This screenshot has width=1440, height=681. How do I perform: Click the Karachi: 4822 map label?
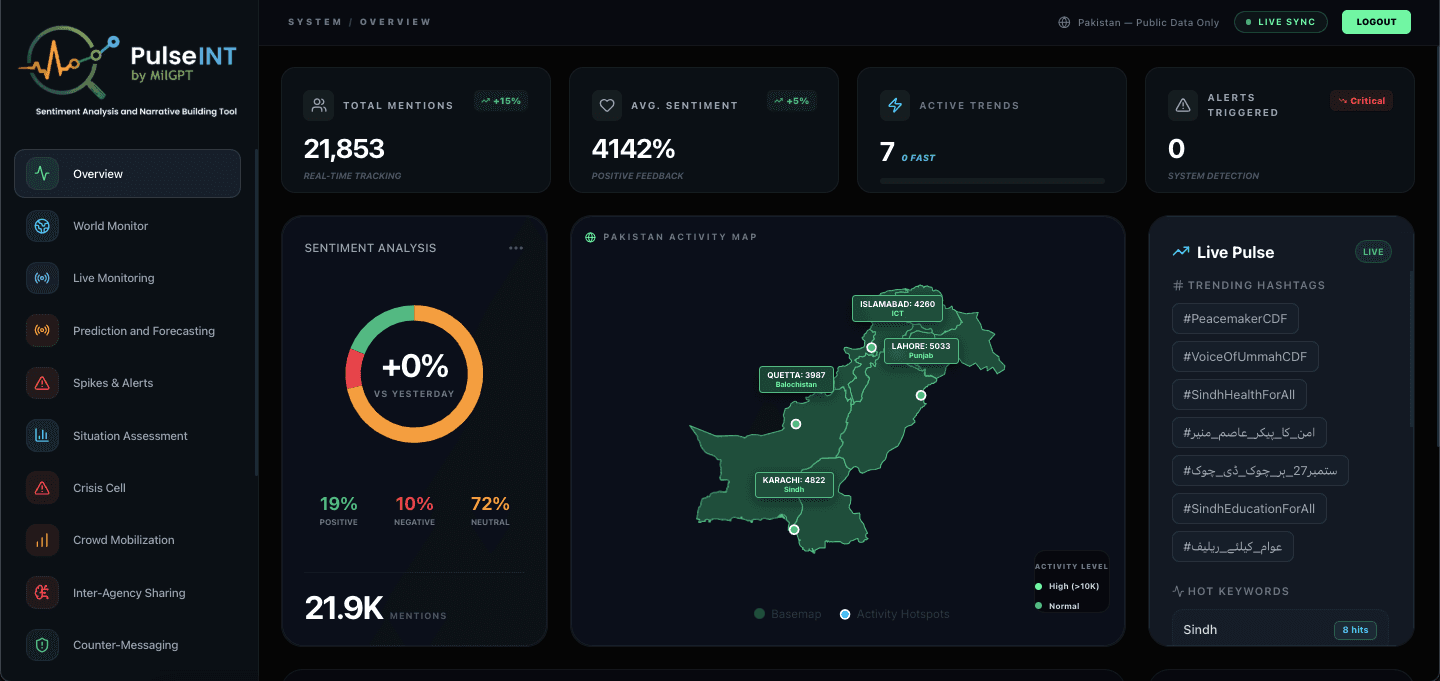794,485
